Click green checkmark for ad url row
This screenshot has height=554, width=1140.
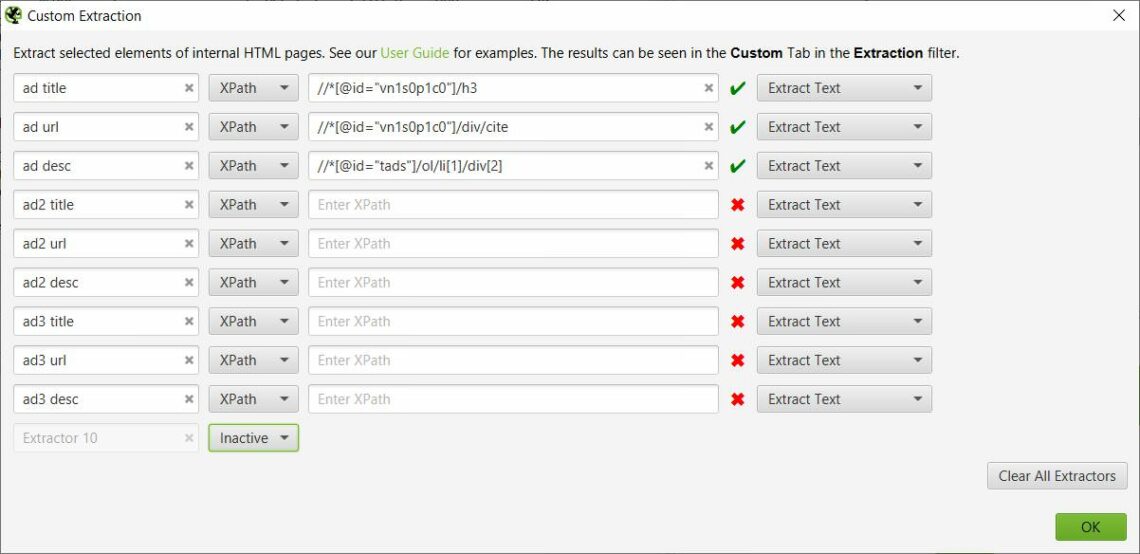click(x=737, y=127)
